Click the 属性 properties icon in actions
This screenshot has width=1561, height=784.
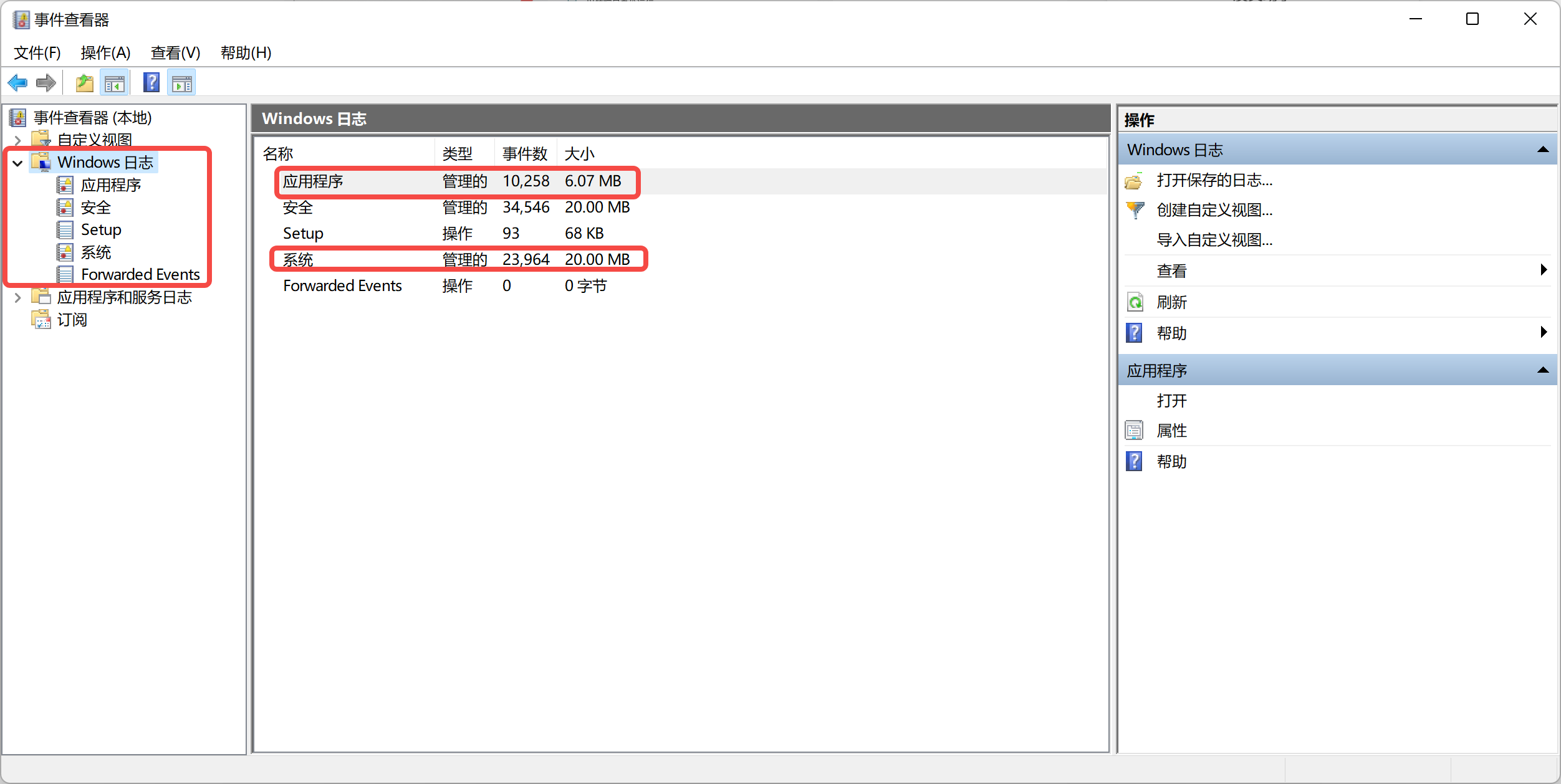point(1135,430)
